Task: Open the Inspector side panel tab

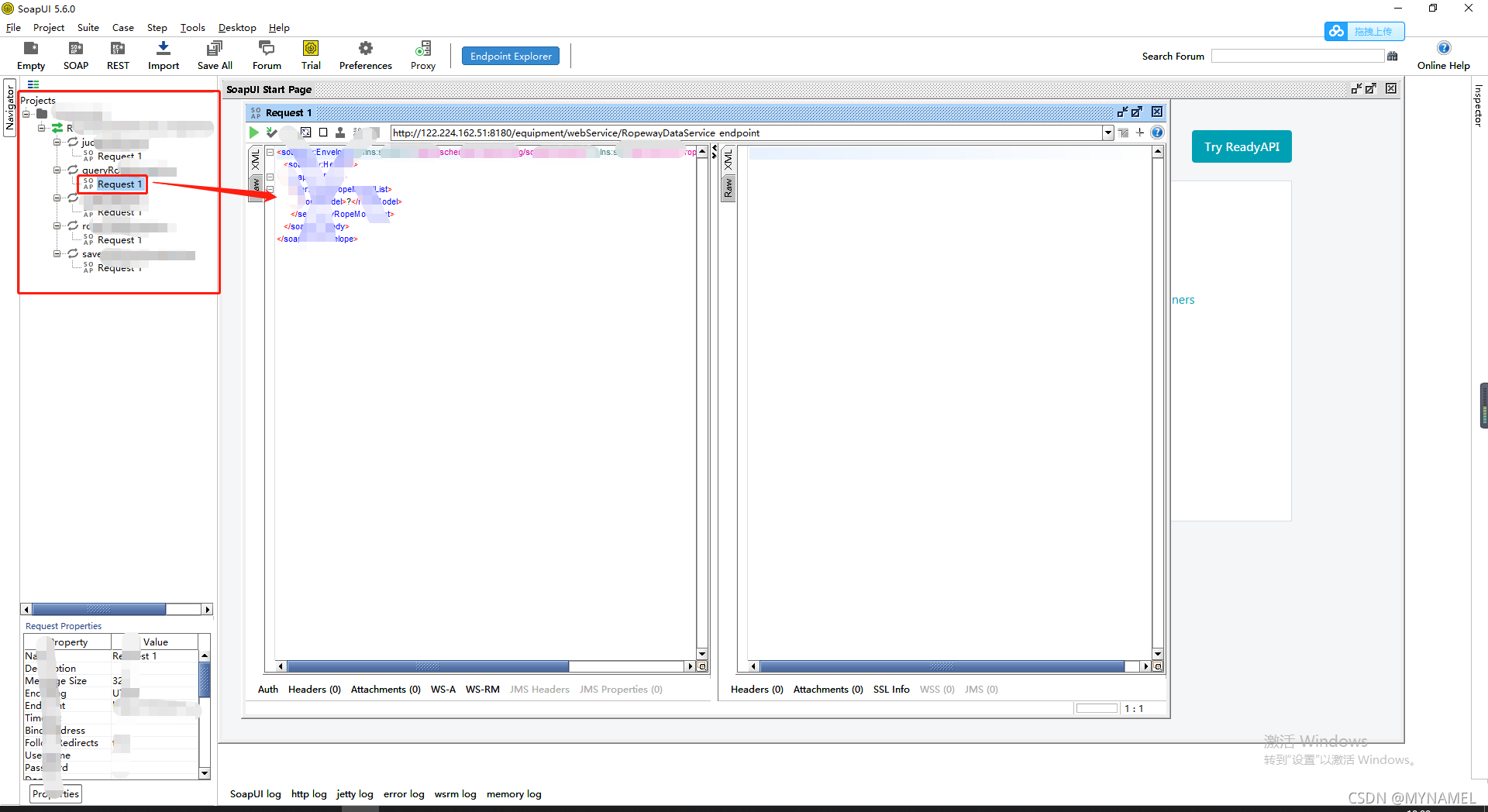Action: pyautogui.click(x=1479, y=106)
